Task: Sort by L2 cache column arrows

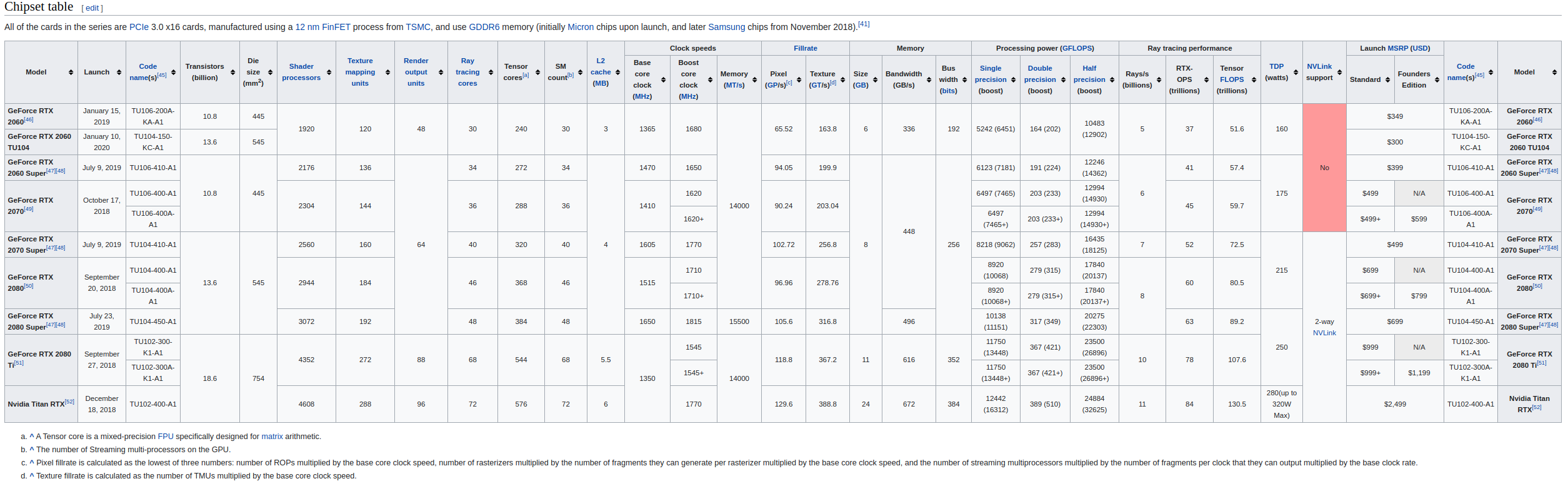Action: (x=617, y=73)
